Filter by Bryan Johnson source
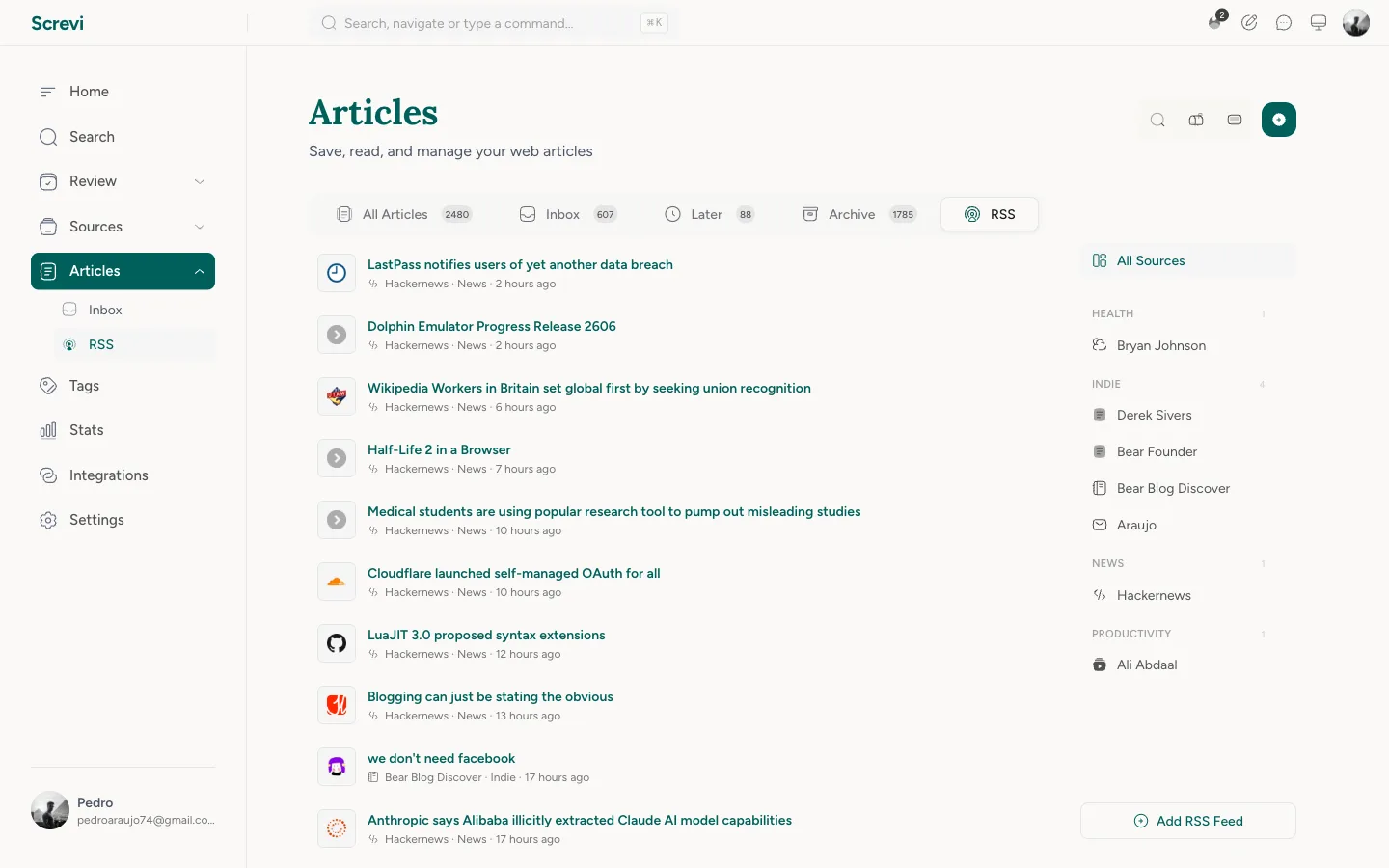The height and width of the screenshot is (868, 1389). click(1188, 345)
